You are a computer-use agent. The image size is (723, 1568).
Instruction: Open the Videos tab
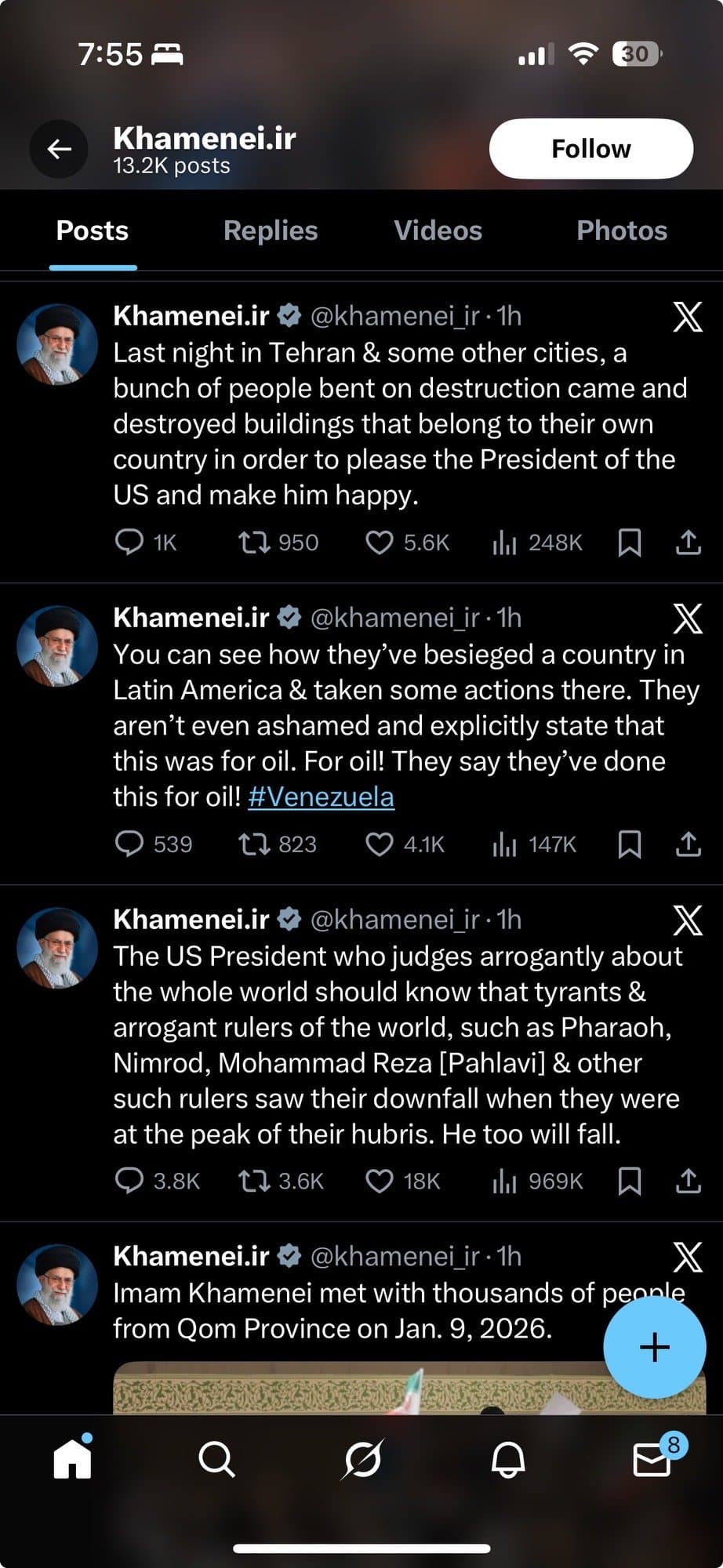(438, 230)
